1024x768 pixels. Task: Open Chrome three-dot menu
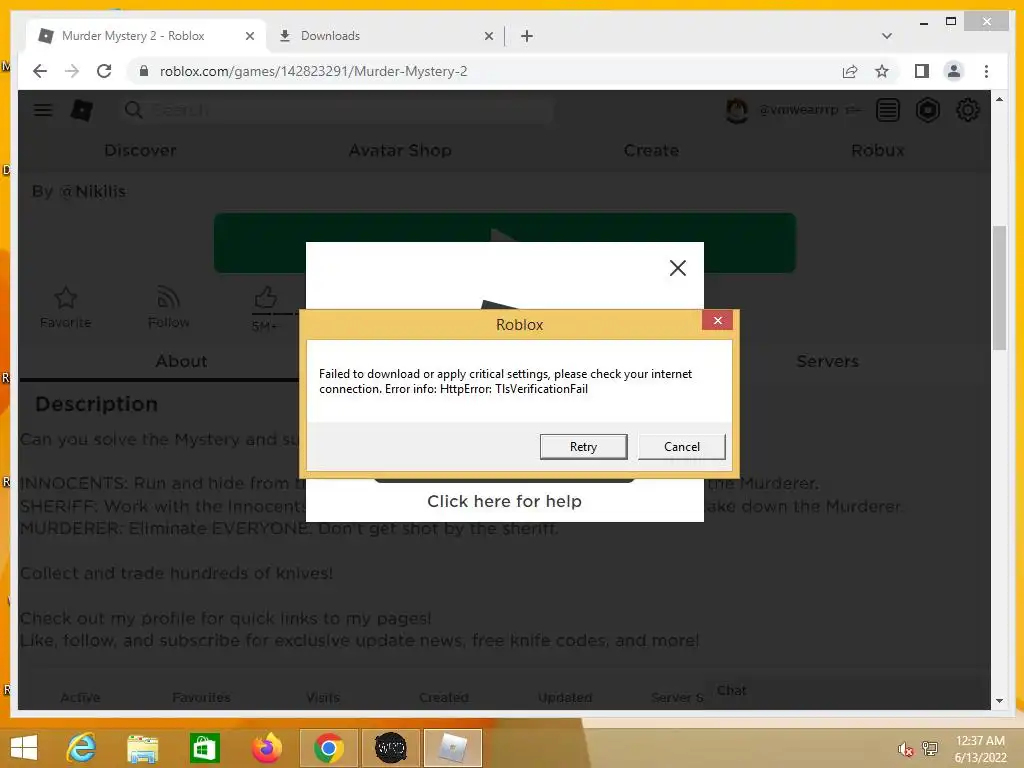pos(986,71)
